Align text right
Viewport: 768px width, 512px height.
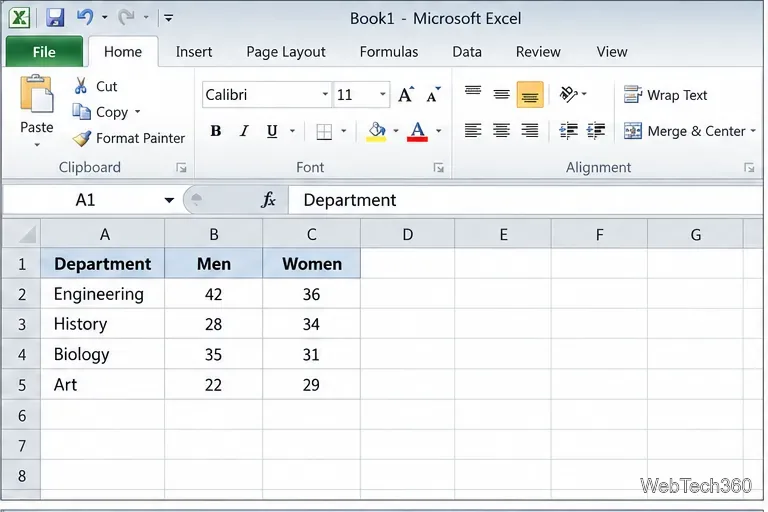pos(529,131)
